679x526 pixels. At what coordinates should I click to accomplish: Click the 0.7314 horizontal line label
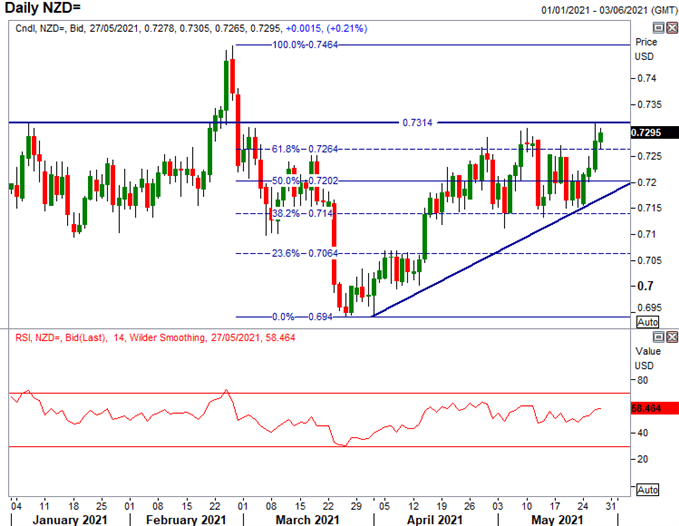click(417, 123)
